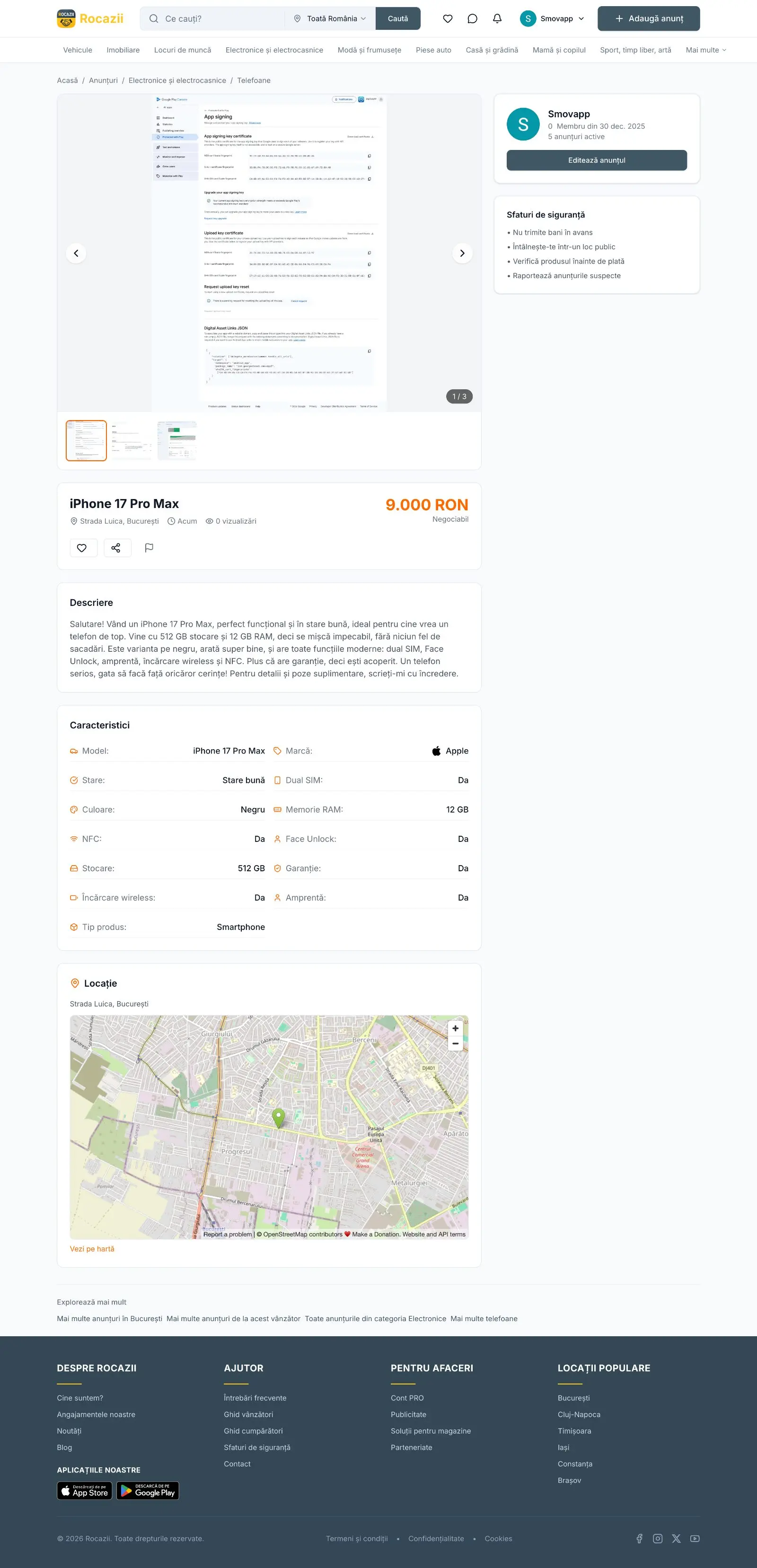This screenshot has height=1568, width=757.
Task: Open the Smovapp account menu
Action: 552,19
